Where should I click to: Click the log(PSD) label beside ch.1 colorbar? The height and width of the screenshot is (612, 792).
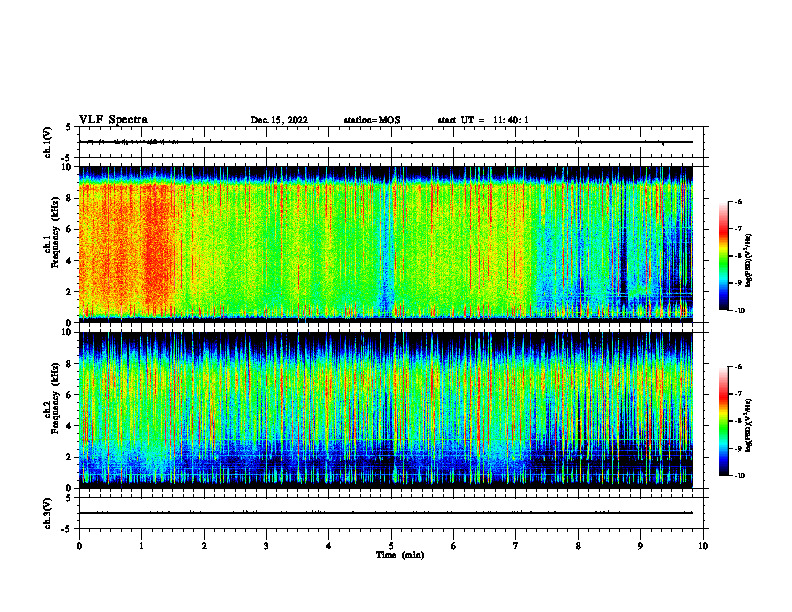click(749, 261)
